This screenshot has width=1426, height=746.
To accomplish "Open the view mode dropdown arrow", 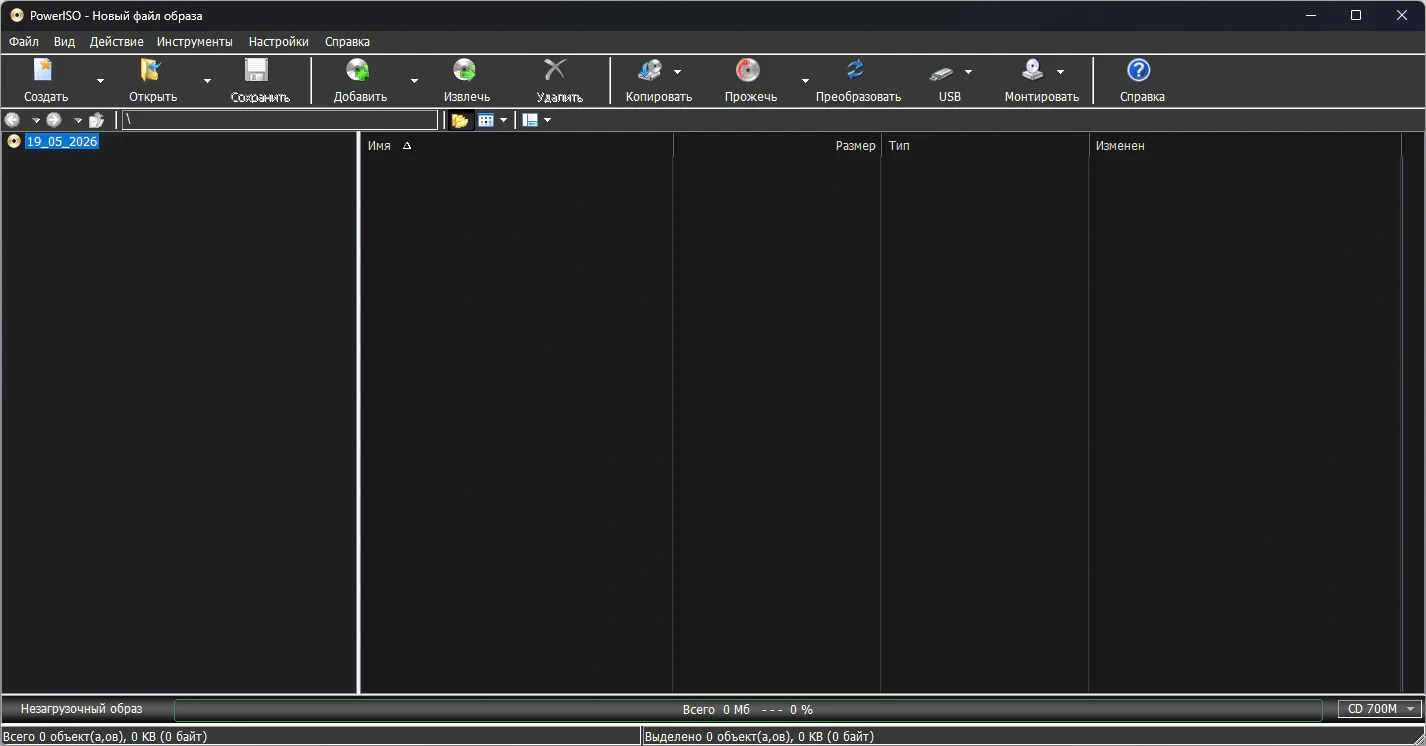I will coord(503,120).
